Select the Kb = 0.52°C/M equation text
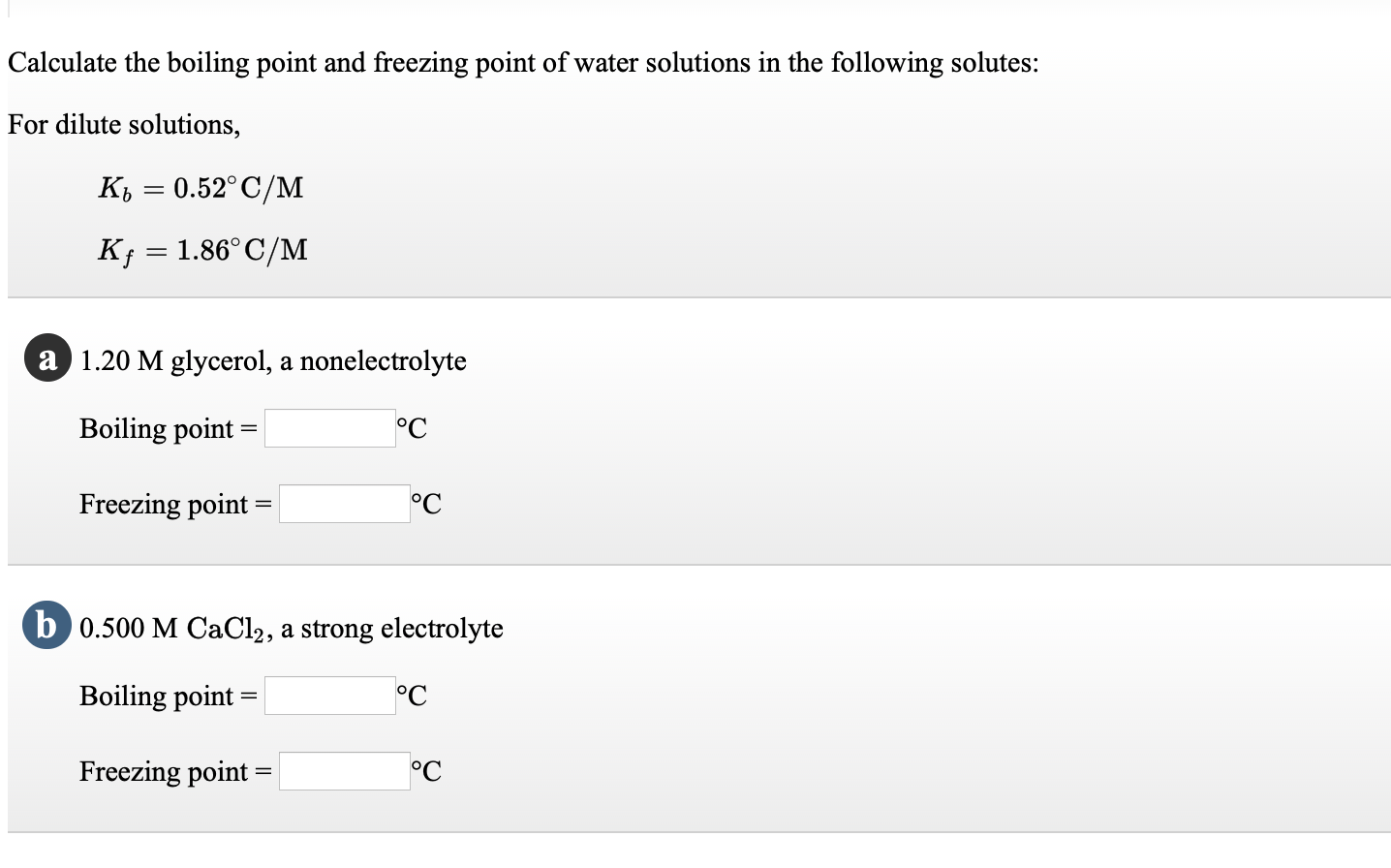 pyautogui.click(x=201, y=187)
